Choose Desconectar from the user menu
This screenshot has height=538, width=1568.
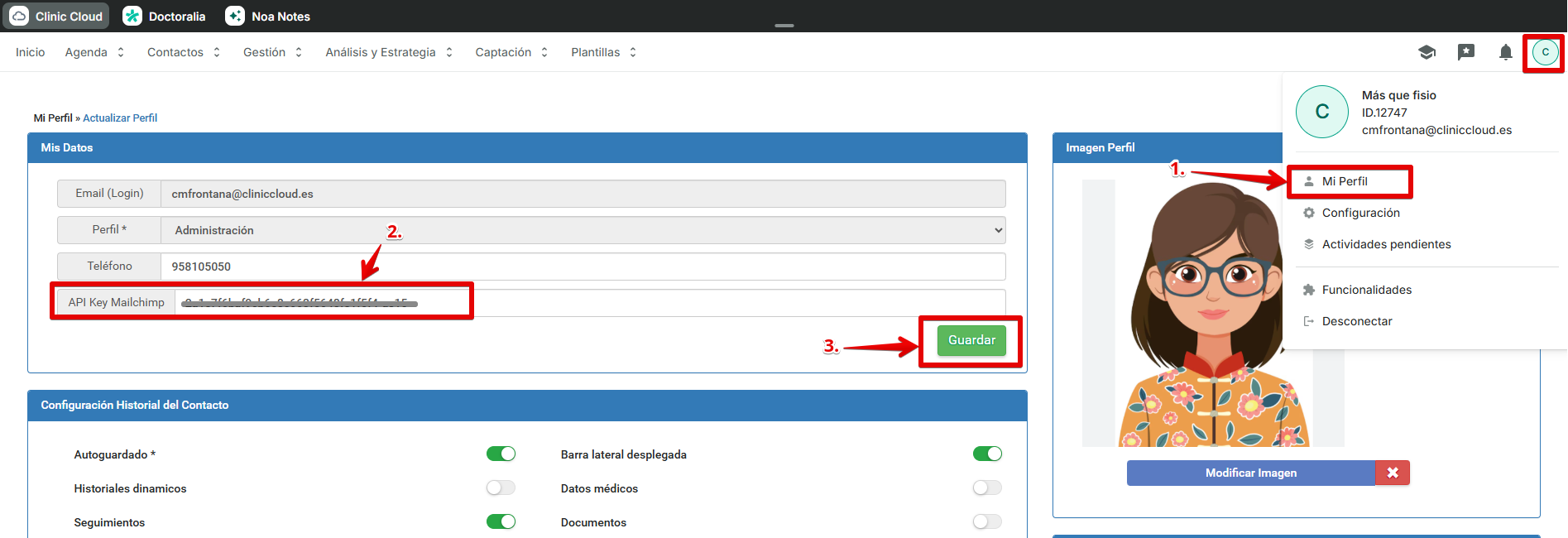(x=1356, y=321)
